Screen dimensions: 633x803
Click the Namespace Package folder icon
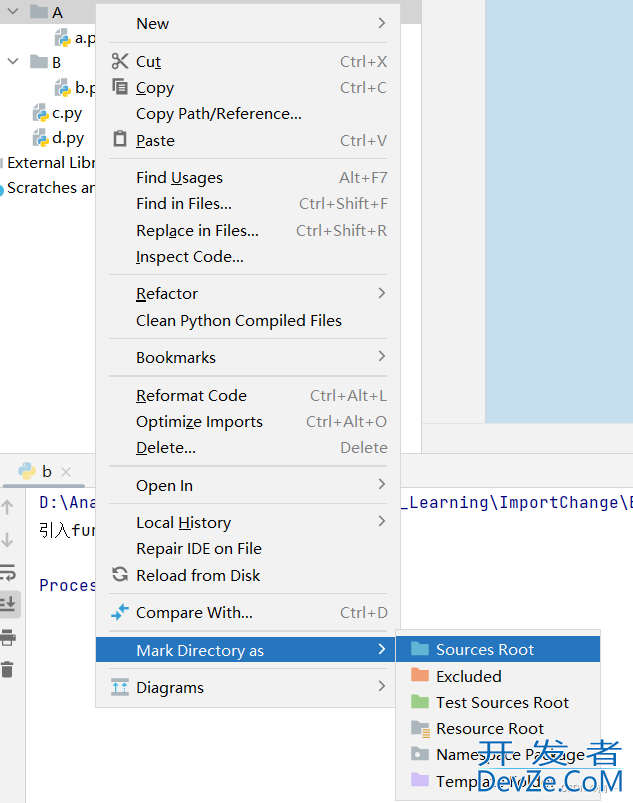coord(420,753)
